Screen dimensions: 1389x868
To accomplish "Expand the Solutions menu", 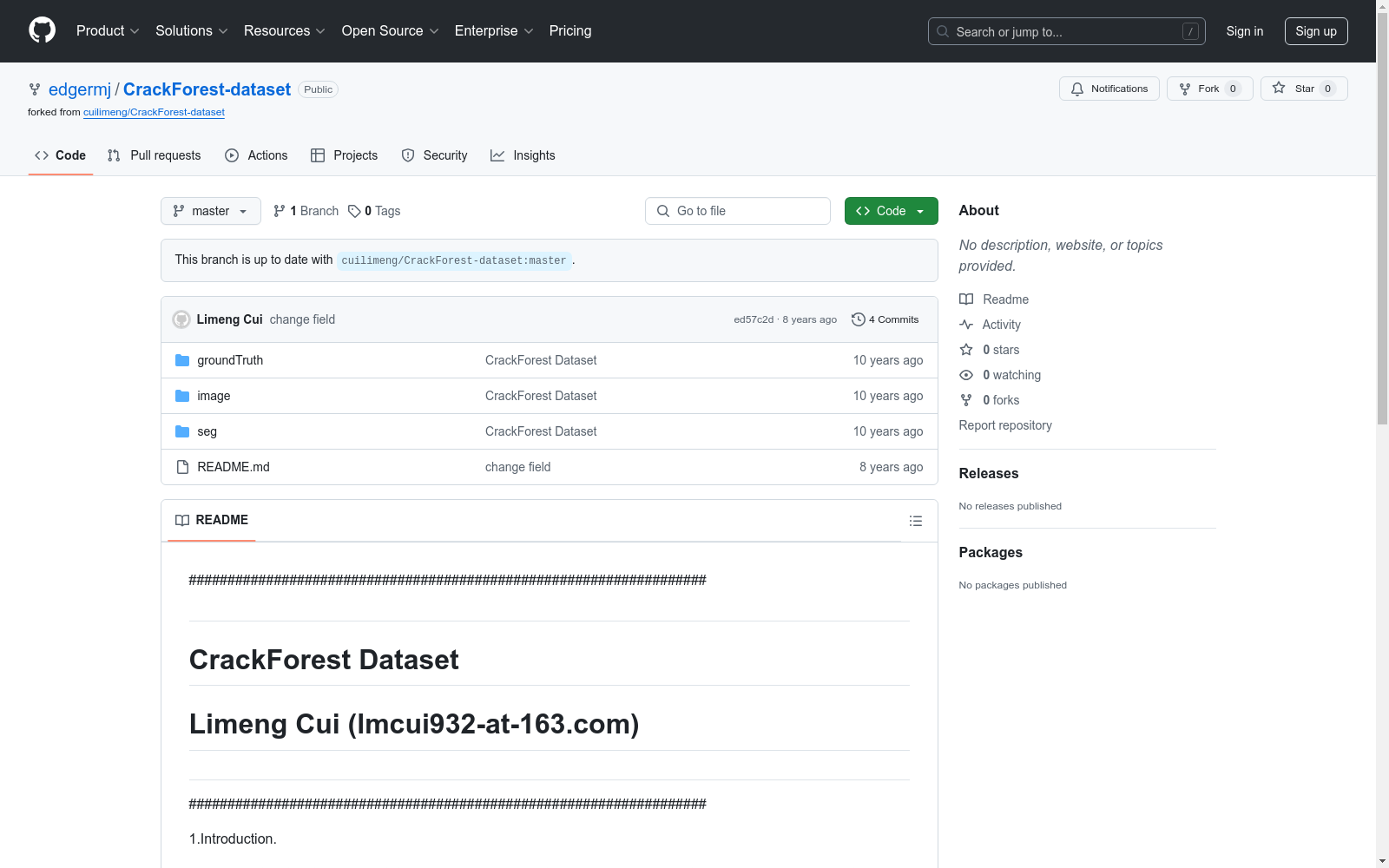I will coord(192,30).
